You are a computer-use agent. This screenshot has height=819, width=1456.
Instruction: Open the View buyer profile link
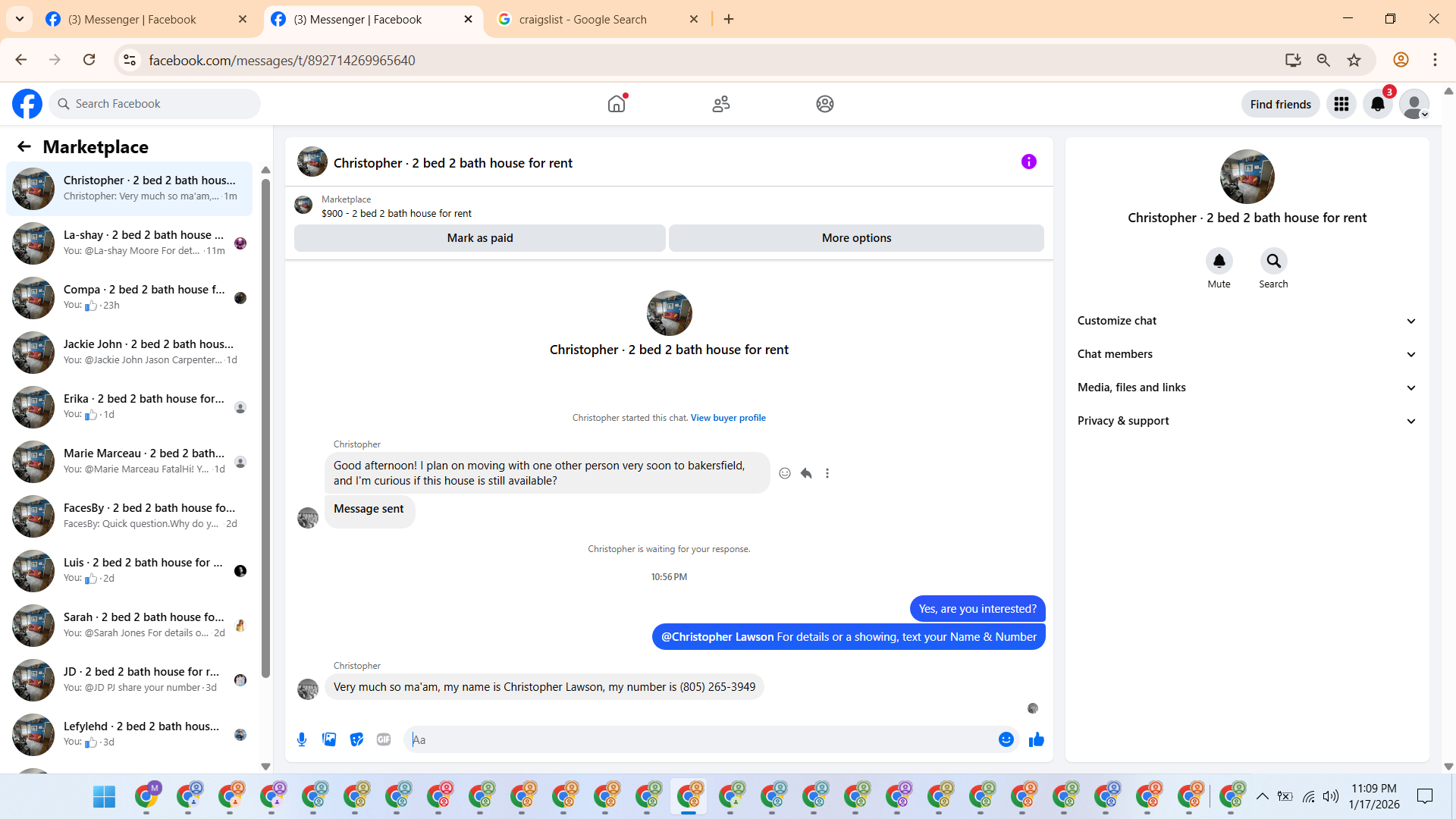click(x=727, y=418)
